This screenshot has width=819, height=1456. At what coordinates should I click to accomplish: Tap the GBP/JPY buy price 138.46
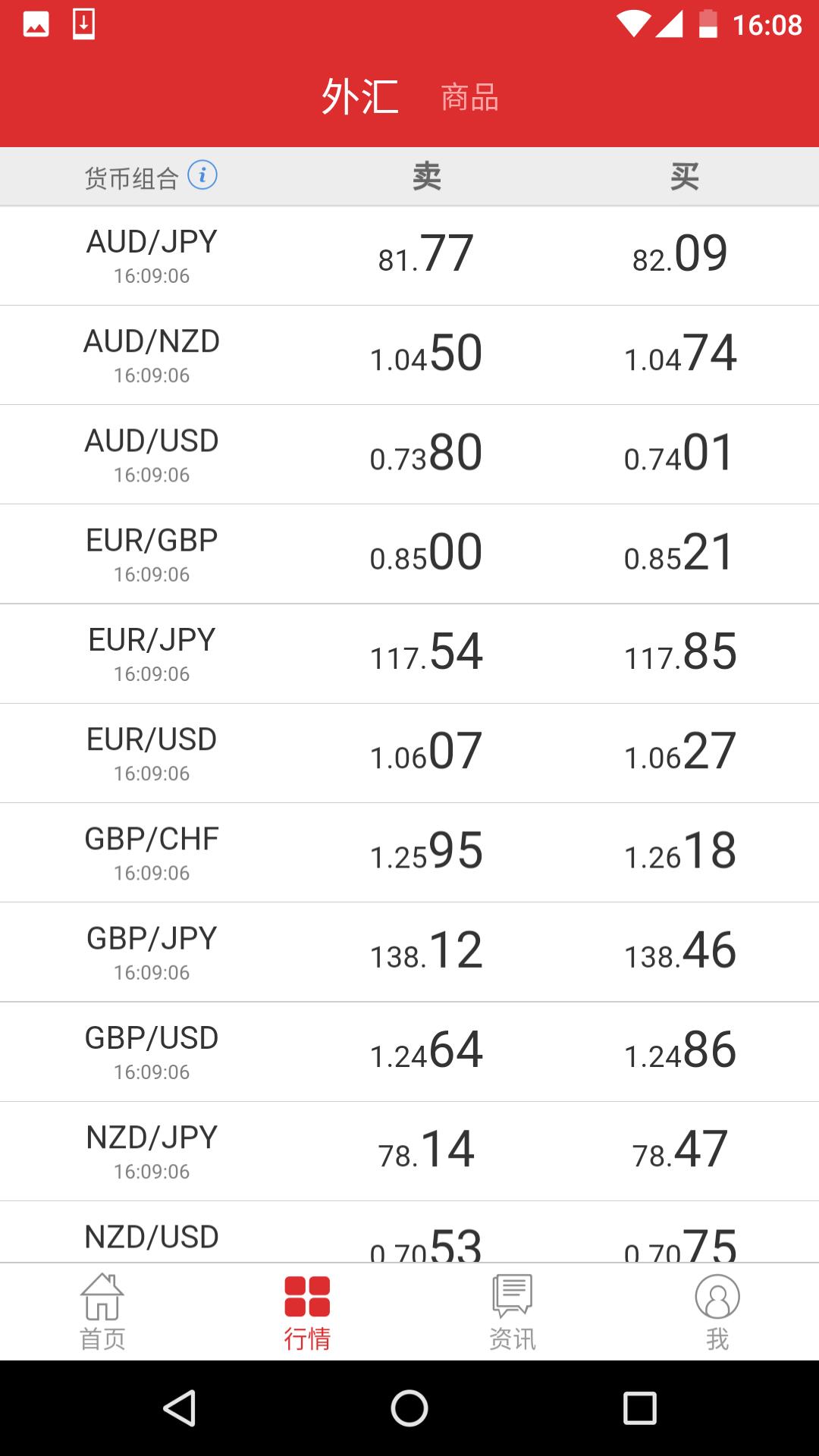pyautogui.click(x=680, y=950)
